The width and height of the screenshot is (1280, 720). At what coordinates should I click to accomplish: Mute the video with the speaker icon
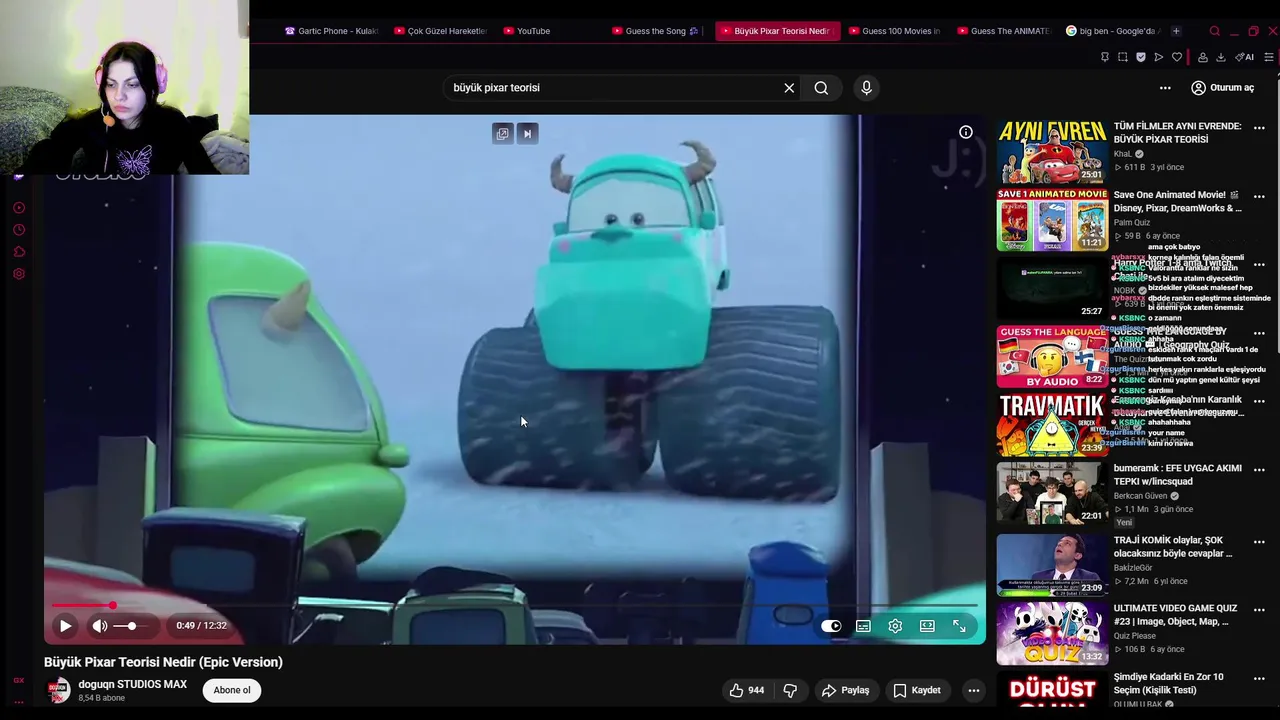click(x=100, y=626)
